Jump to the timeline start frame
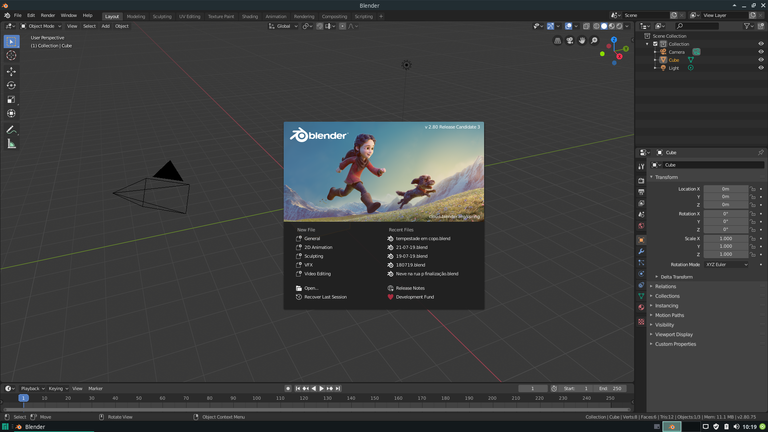The width and height of the screenshot is (768, 432). 297,388
